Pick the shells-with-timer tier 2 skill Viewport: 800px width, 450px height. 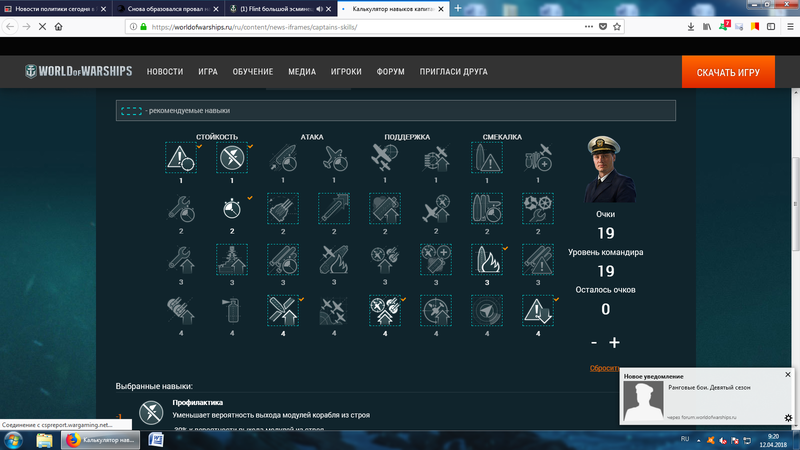(x=487, y=209)
